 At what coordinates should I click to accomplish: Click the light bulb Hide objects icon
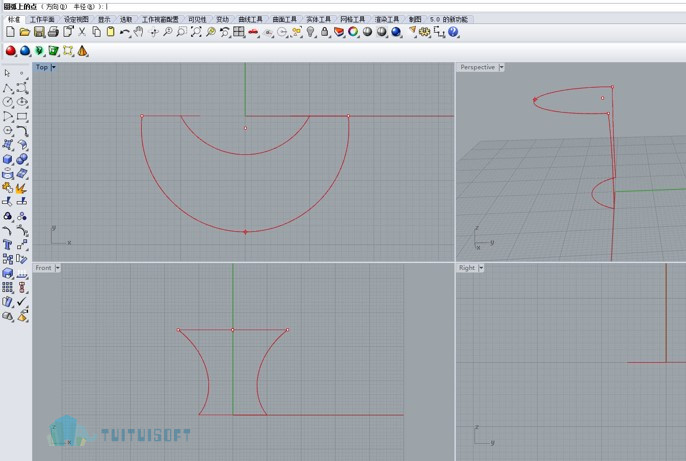click(x=310, y=32)
